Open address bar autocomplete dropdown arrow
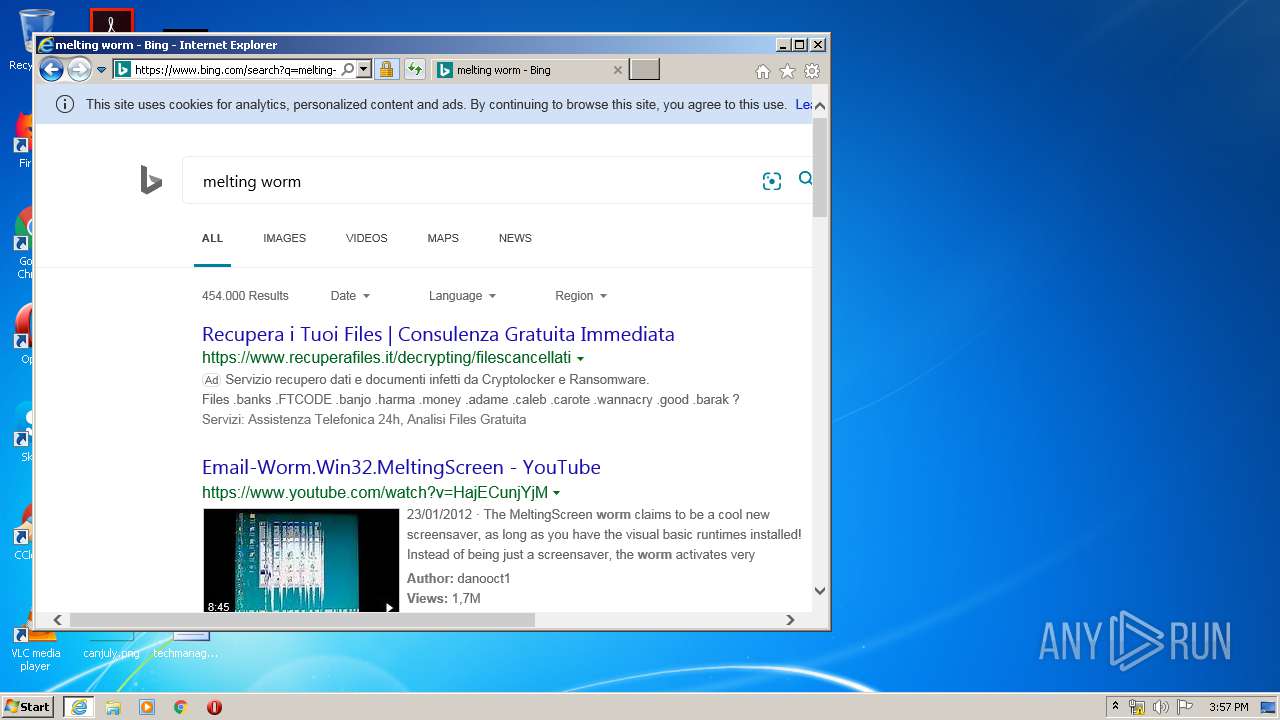Image resolution: width=1280 pixels, height=720 pixels. pos(364,70)
